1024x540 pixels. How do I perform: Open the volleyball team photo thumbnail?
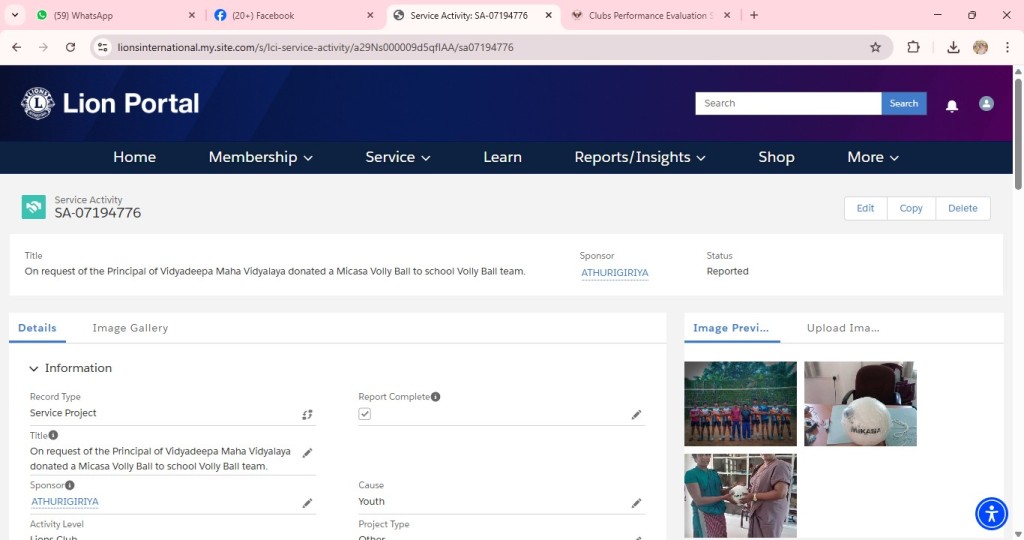(x=740, y=404)
